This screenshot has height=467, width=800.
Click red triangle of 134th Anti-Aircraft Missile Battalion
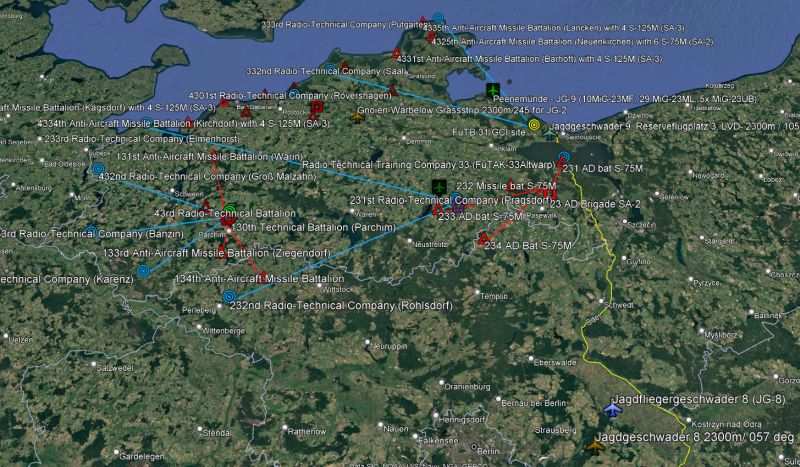tap(263, 277)
